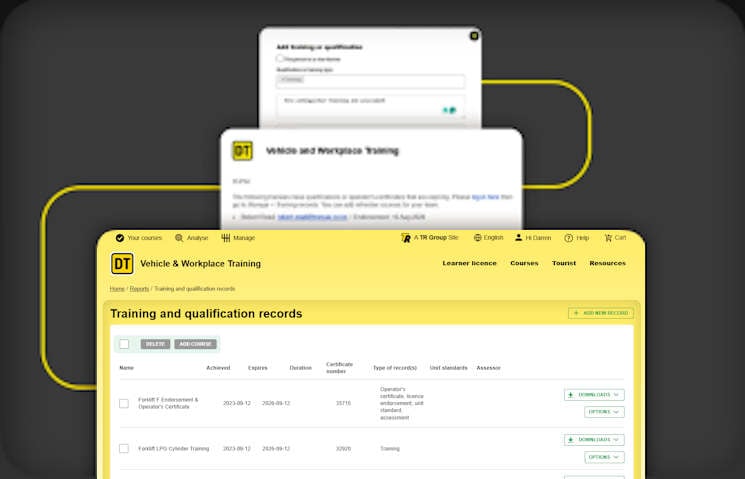Click the Type of record(s) column header
Screen dimensions: 745x479
click(394, 368)
